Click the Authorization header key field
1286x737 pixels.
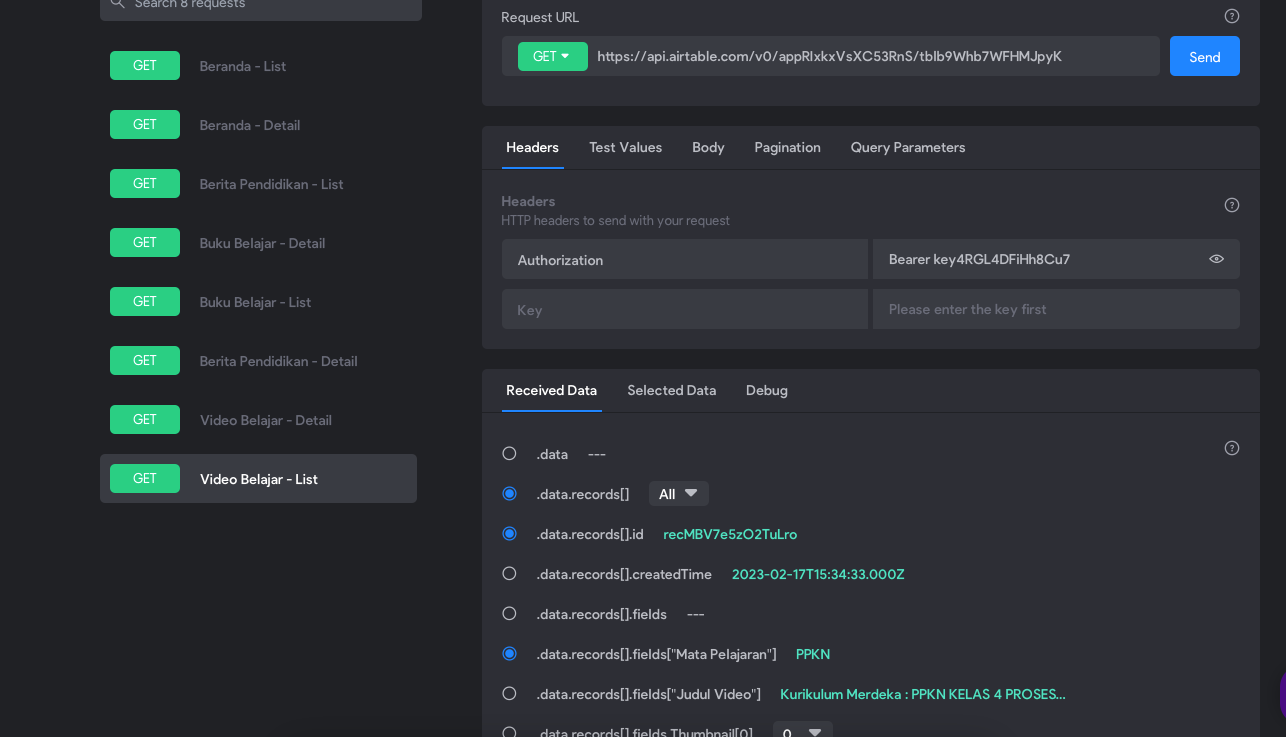point(685,259)
